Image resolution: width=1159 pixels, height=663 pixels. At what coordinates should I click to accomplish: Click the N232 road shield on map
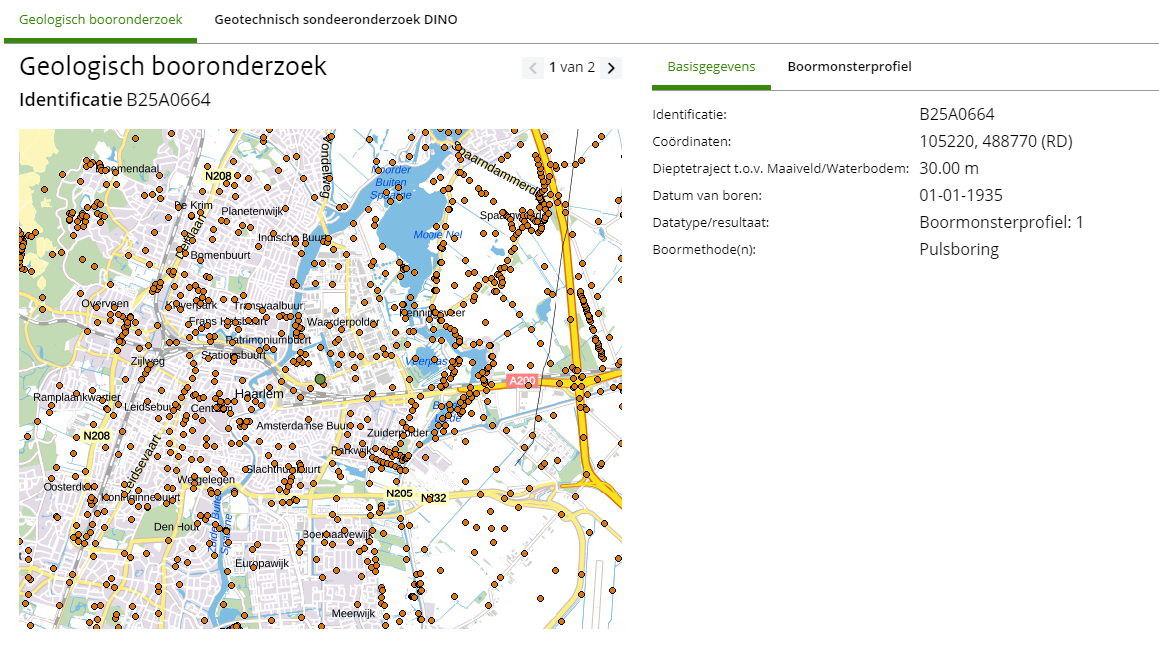[x=434, y=498]
